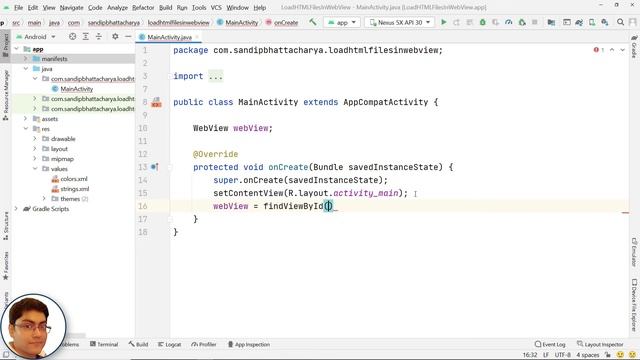Click the Stop square icon in toolbar

tap(535, 22)
